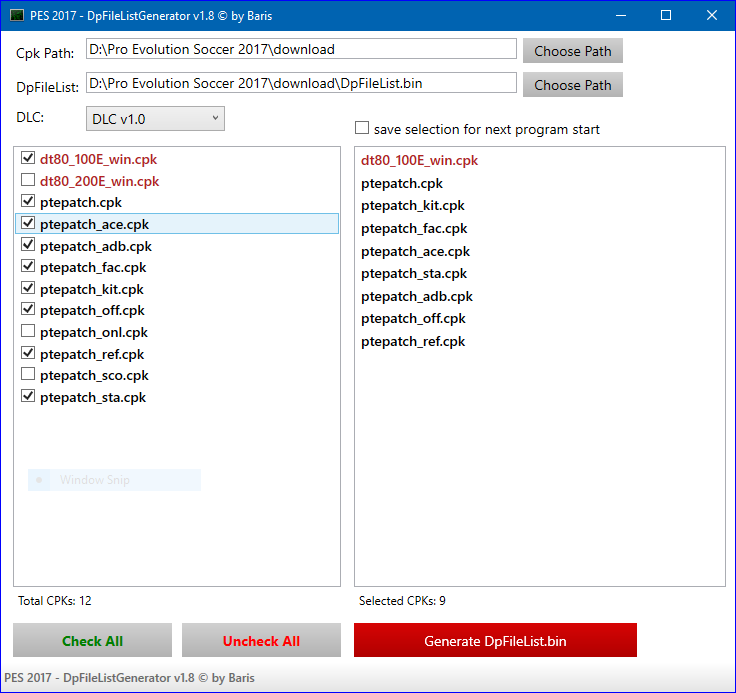Choose Path for DpFileList

click(x=573, y=85)
